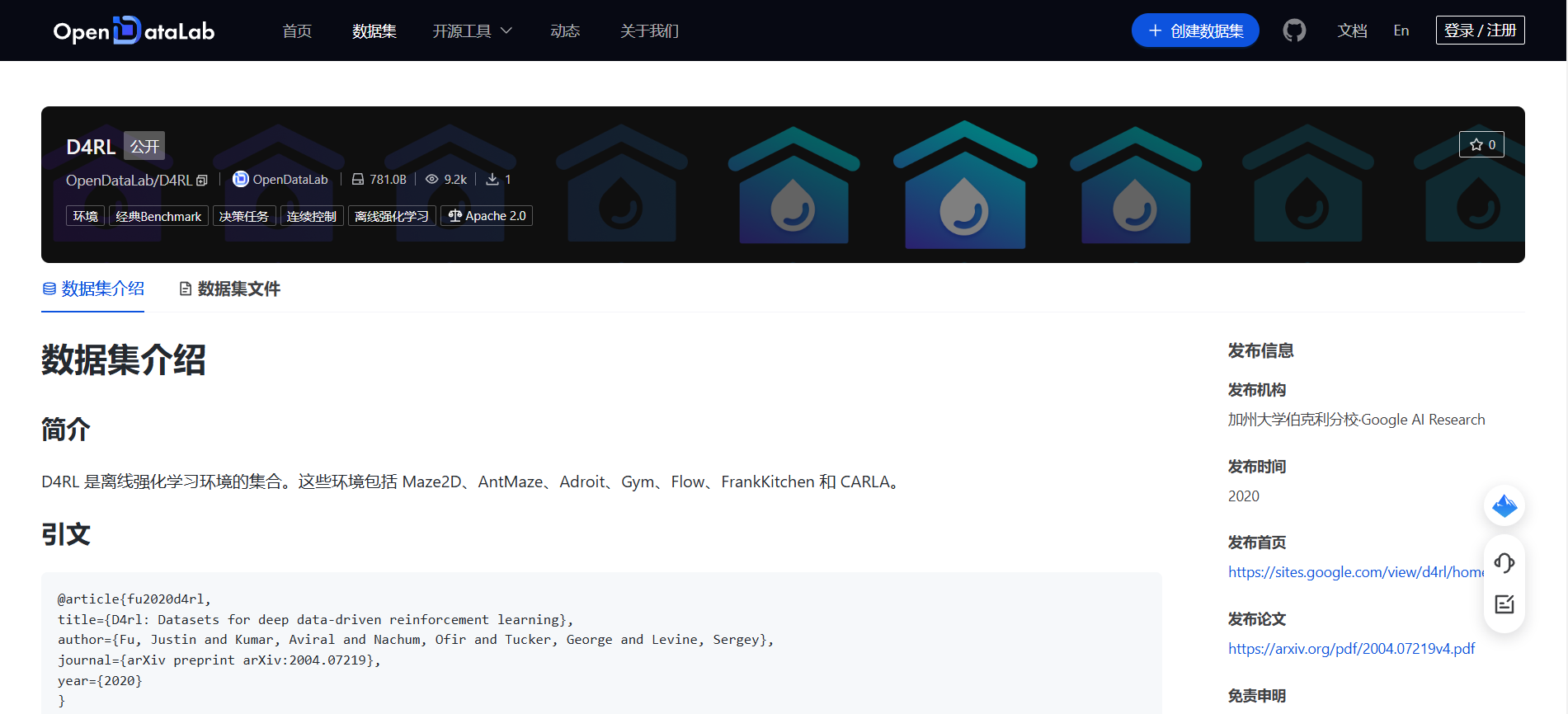Click the 781.0B storage size icon
Screen dimensions: 1568x714
tap(357, 179)
